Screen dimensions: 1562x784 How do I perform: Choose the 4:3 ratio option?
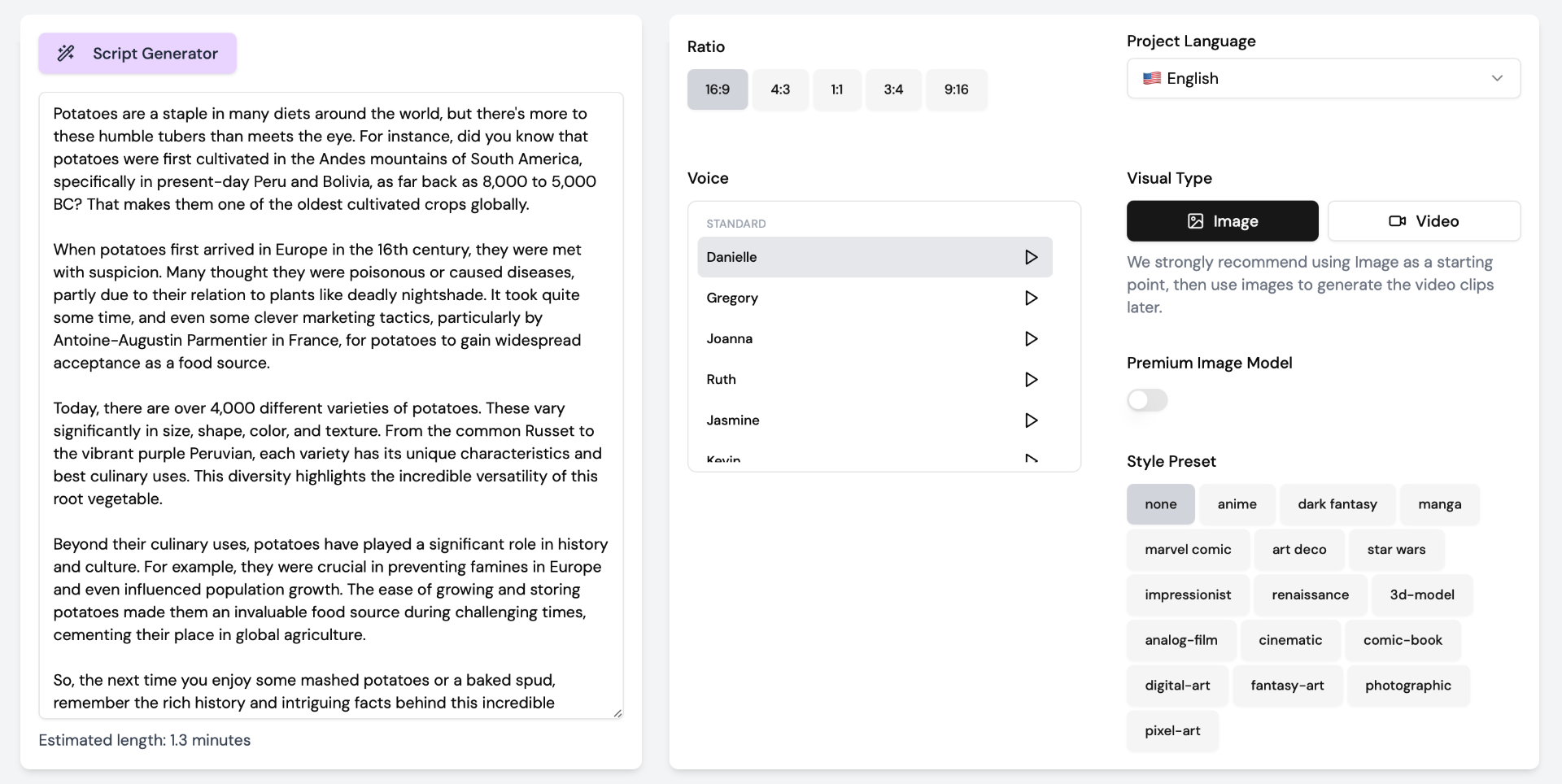[780, 89]
